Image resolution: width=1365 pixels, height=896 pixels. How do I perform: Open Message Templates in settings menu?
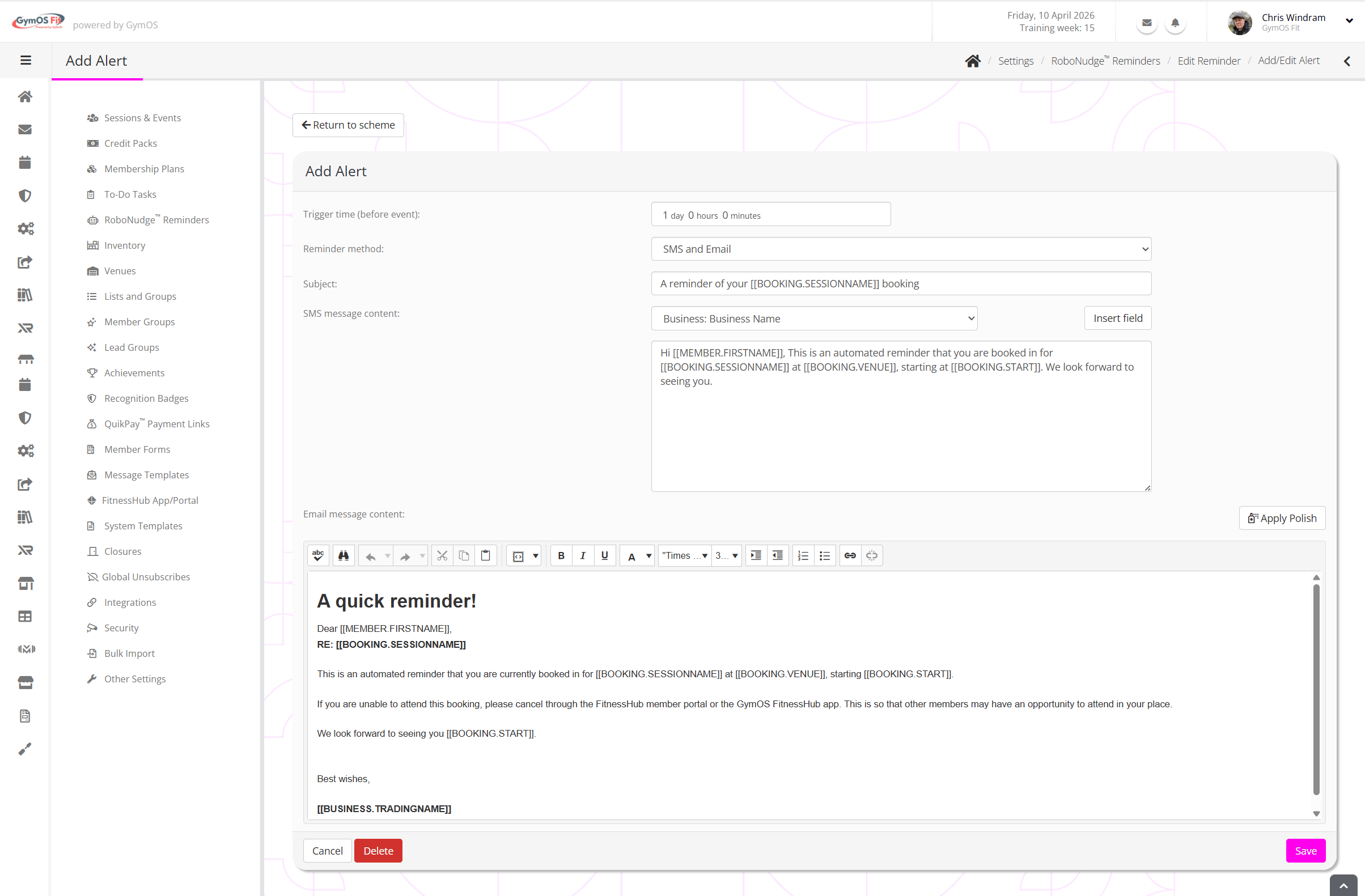pyautogui.click(x=146, y=475)
